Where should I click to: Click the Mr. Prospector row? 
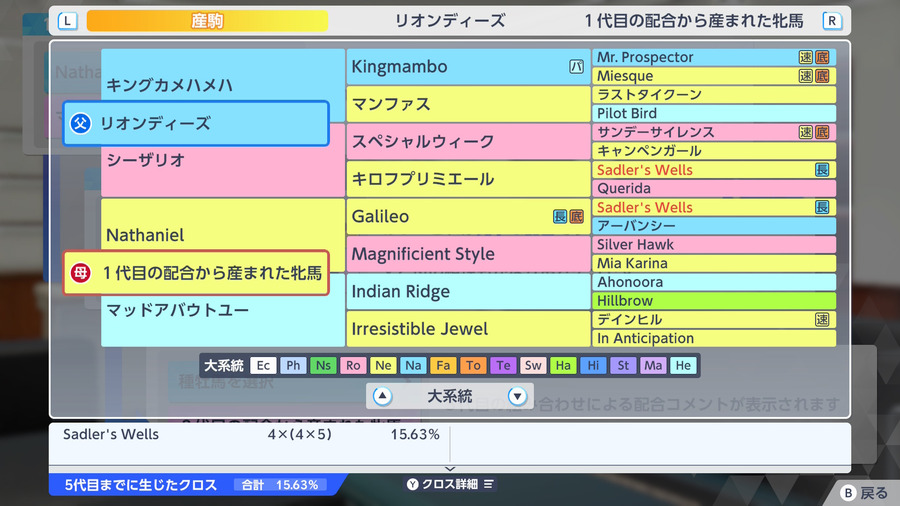(x=713, y=57)
